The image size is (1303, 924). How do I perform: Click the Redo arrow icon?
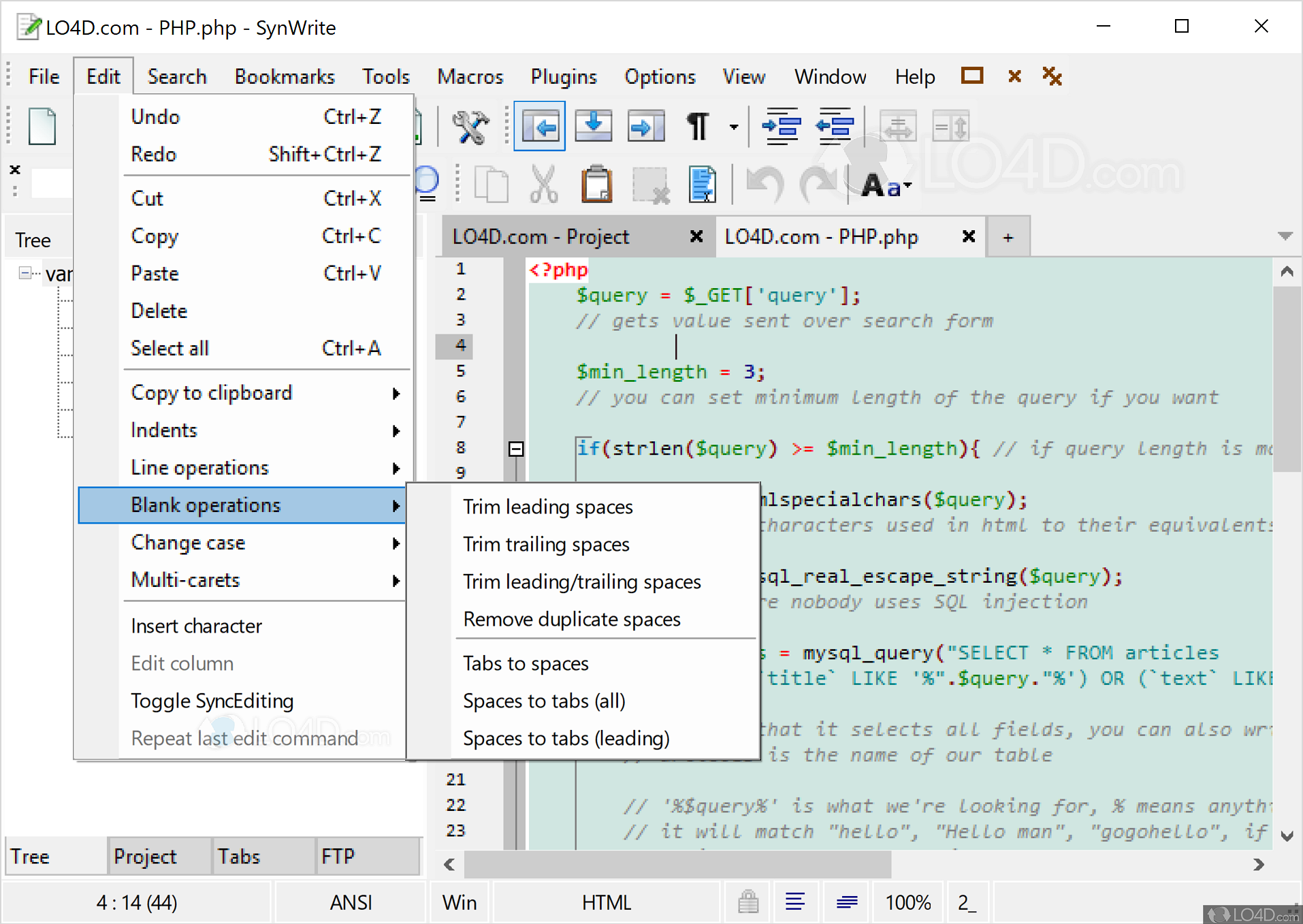click(x=819, y=184)
